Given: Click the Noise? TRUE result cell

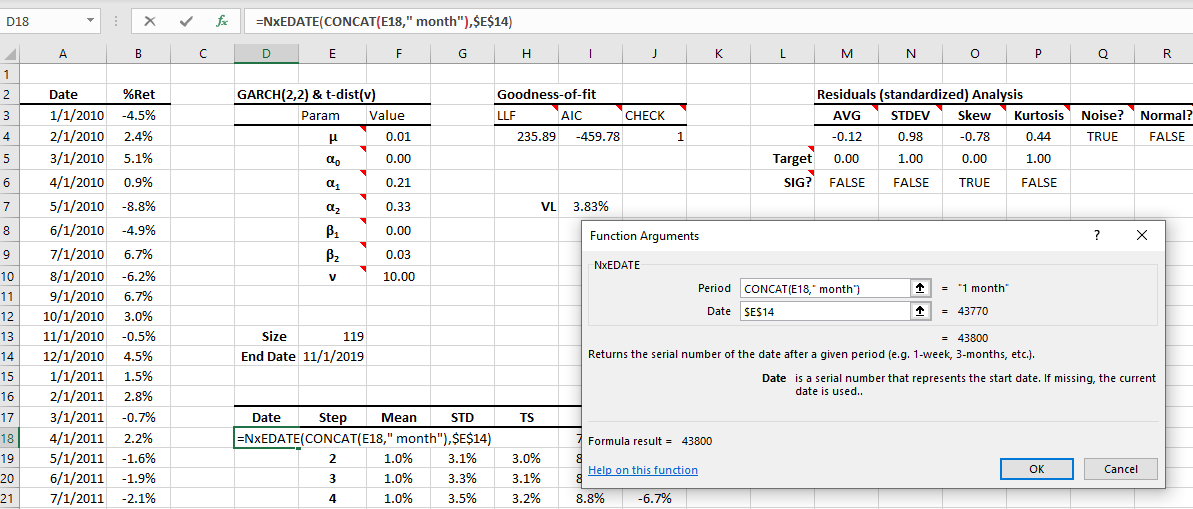Looking at the screenshot, I should pos(1102,136).
